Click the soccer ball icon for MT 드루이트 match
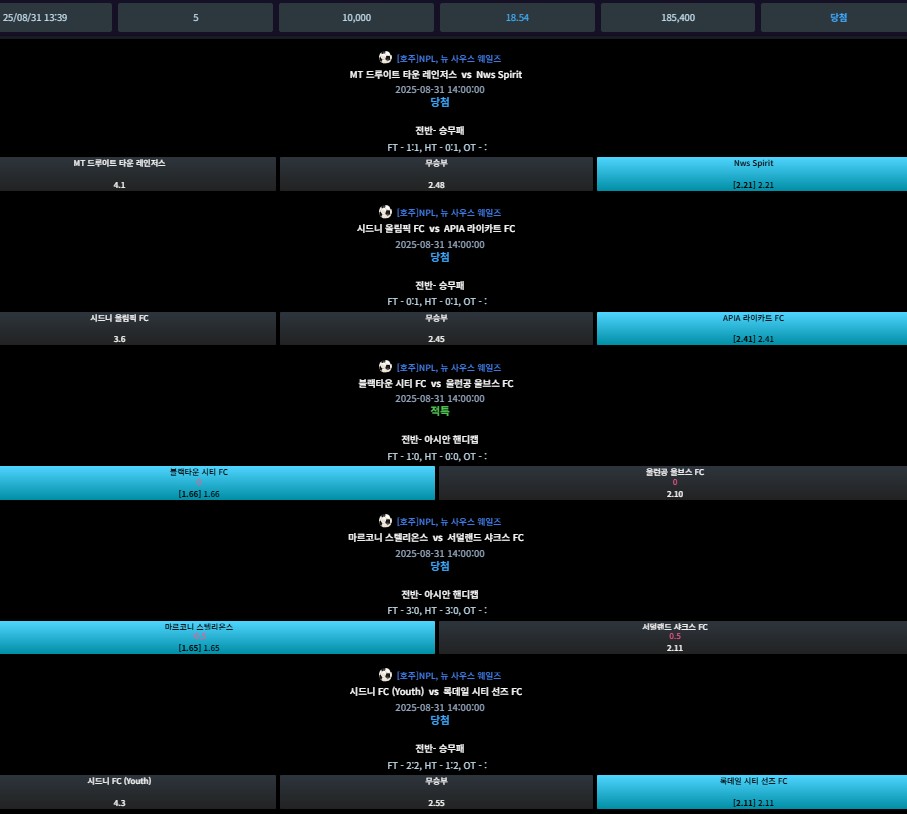The image size is (907, 814). coord(385,57)
